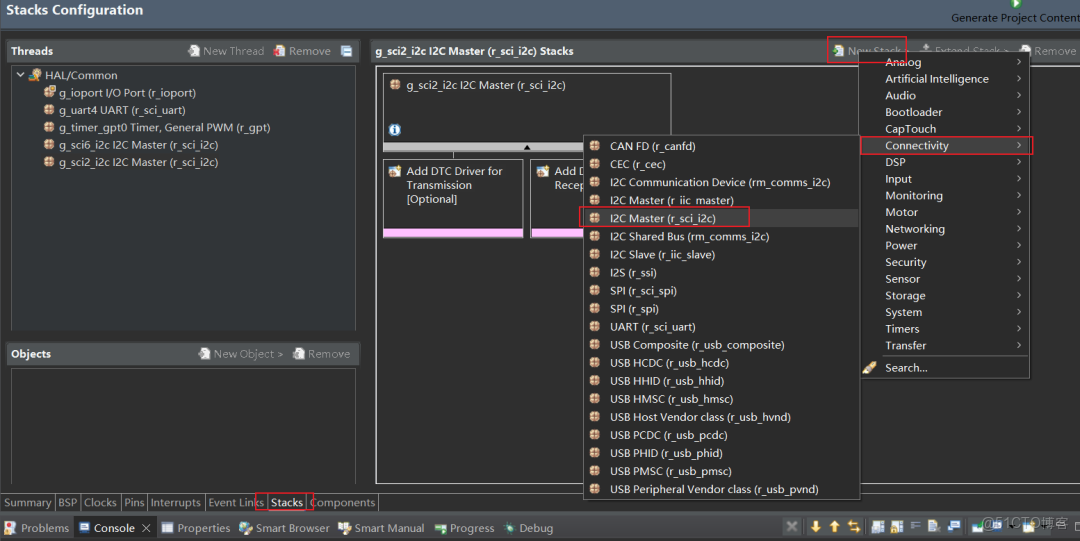Image resolution: width=1080 pixels, height=541 pixels.
Task: Open the Transfer submenu
Action: tap(945, 345)
